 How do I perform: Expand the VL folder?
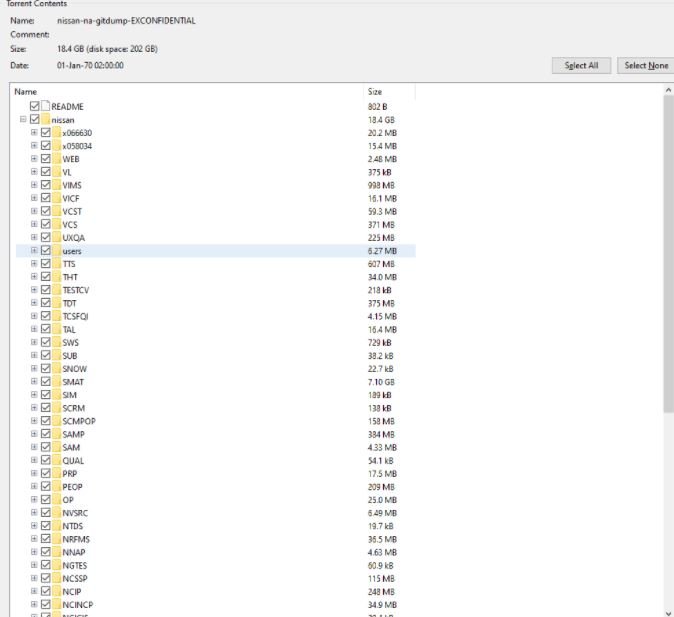click(x=34, y=172)
